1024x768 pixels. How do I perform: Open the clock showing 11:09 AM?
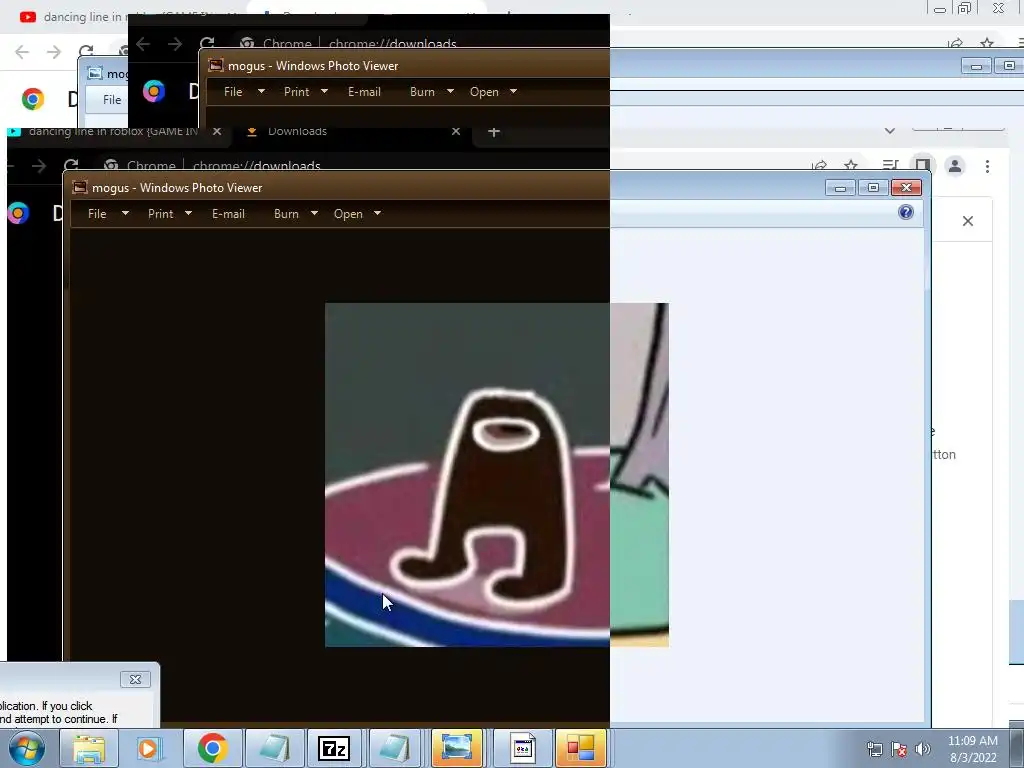(972, 749)
